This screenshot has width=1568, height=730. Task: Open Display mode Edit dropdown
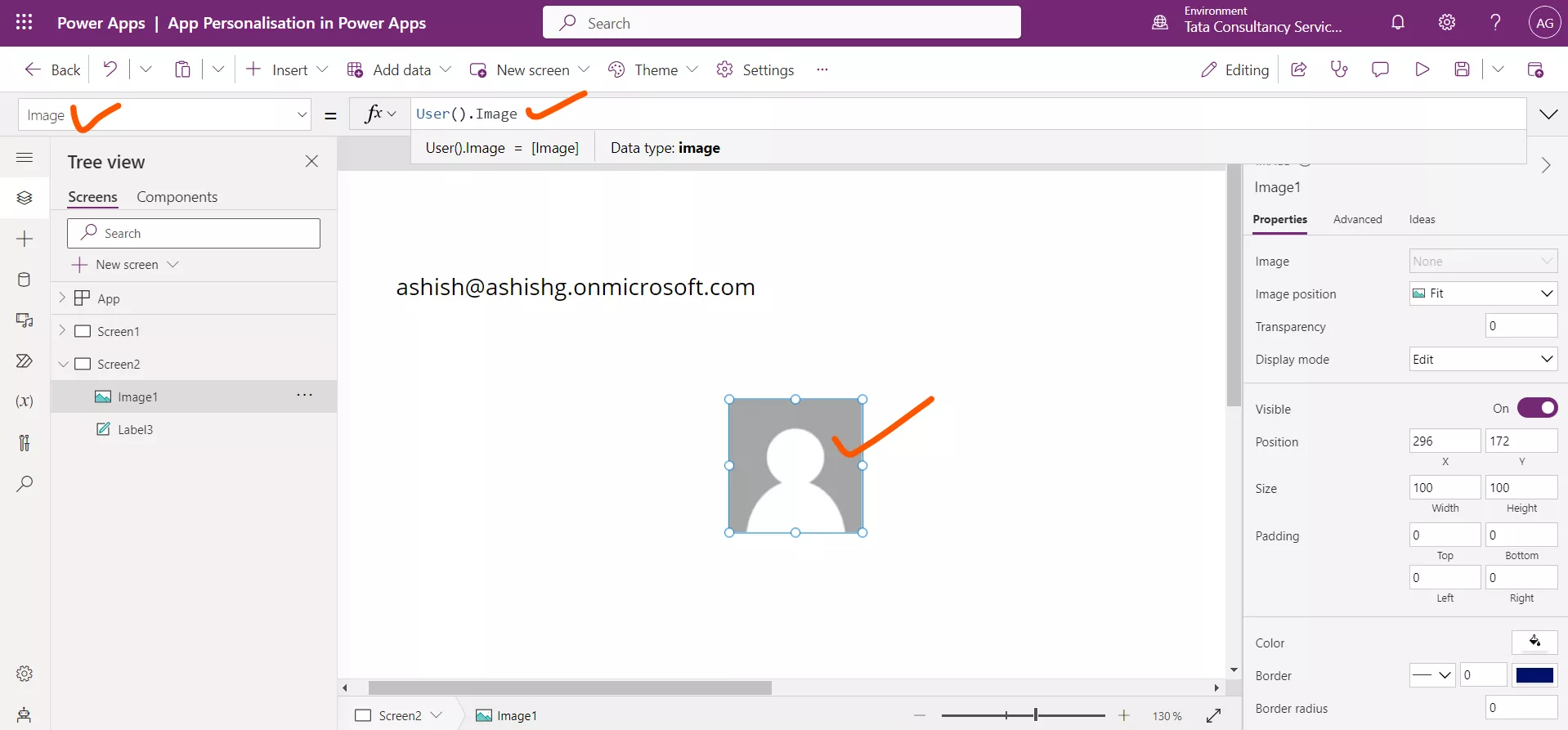pos(1483,359)
